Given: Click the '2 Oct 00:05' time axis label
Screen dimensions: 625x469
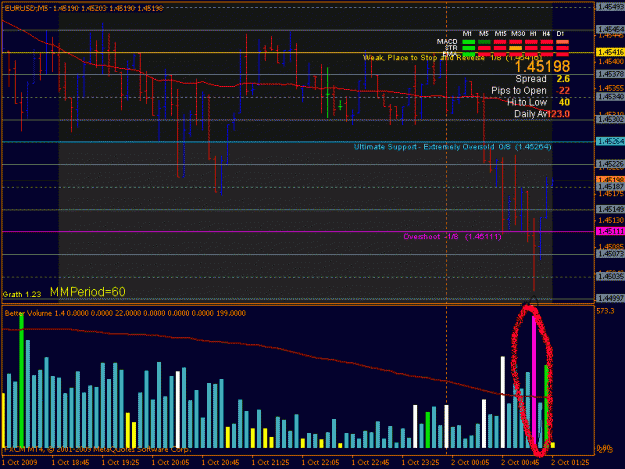Looking at the screenshot, I should coord(471,463).
